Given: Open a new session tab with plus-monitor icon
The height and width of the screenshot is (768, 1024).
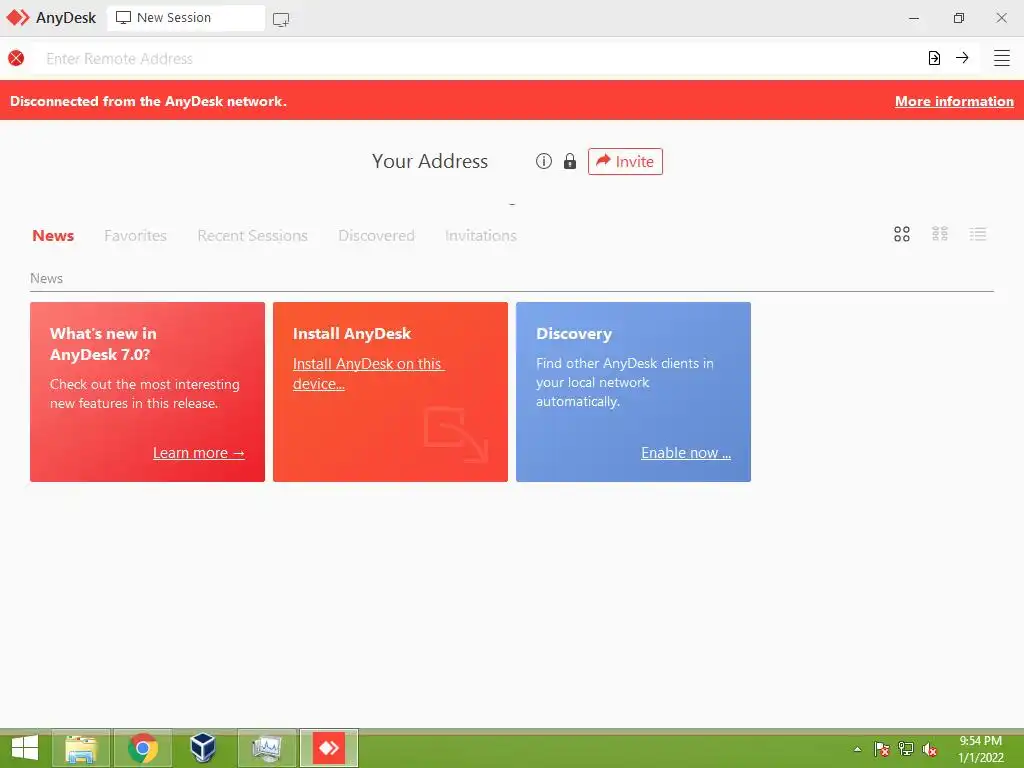Looking at the screenshot, I should point(281,20).
